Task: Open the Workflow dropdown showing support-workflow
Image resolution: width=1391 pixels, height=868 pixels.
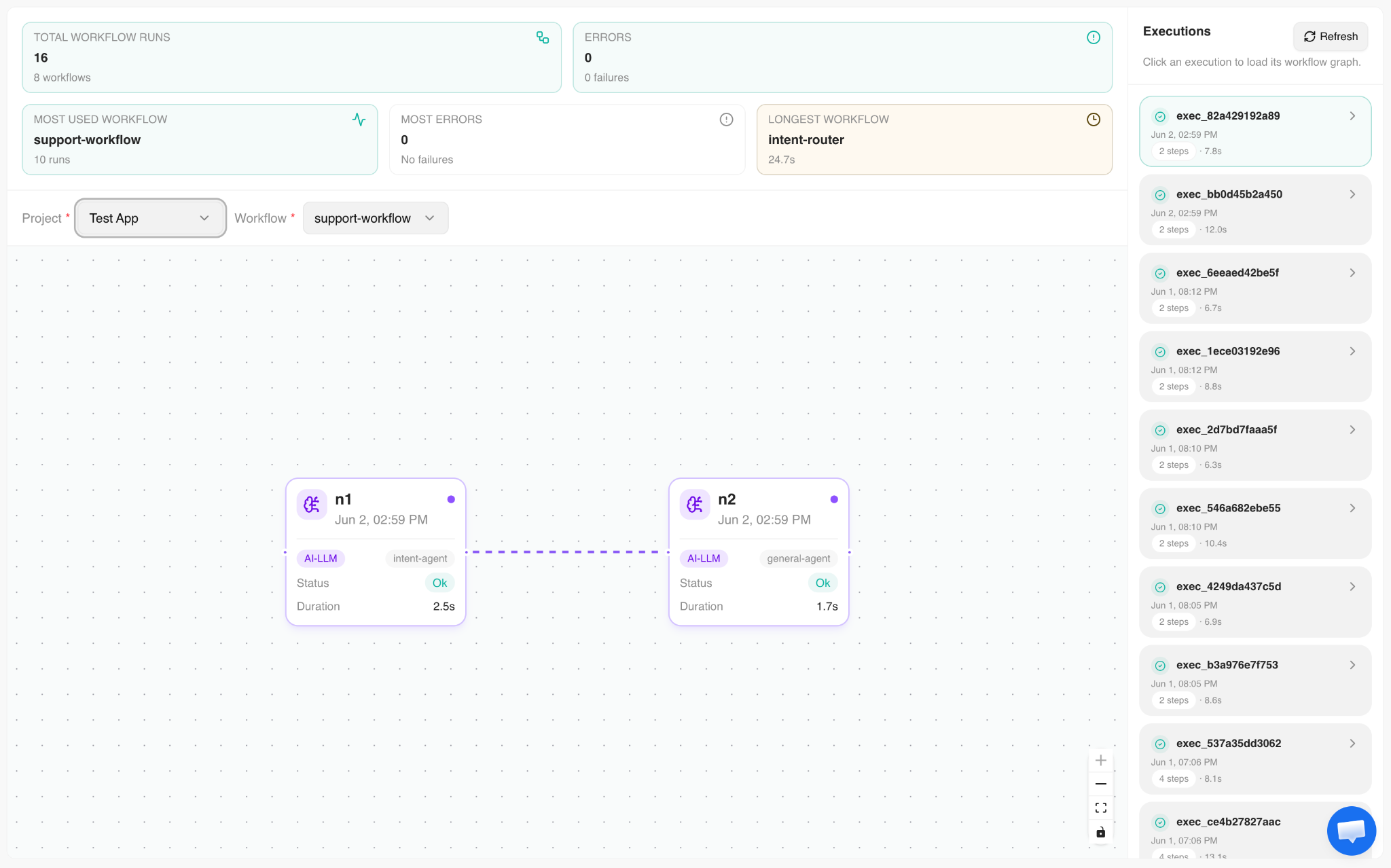Action: 376,218
